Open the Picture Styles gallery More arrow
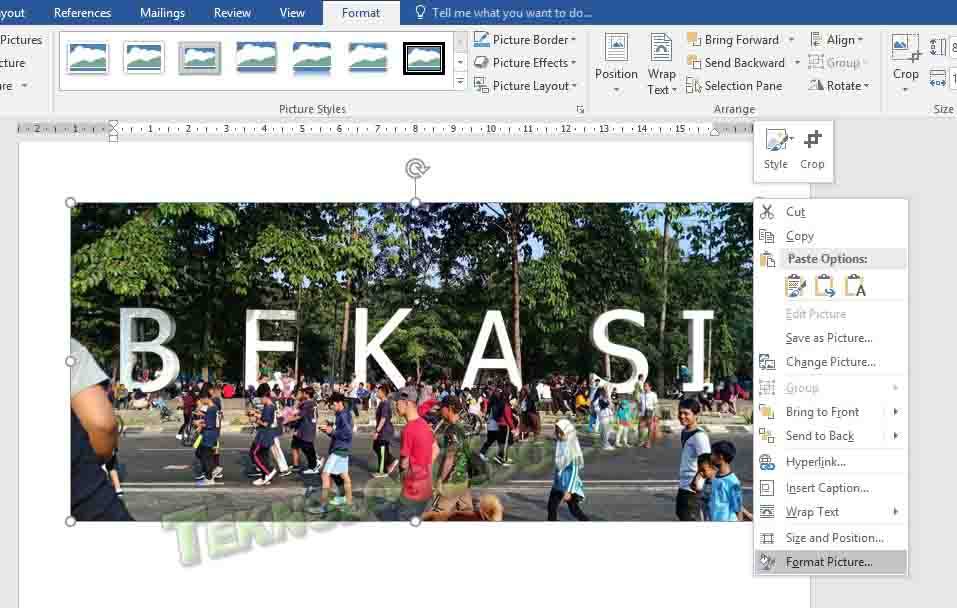The height and width of the screenshot is (608, 957). (x=461, y=81)
